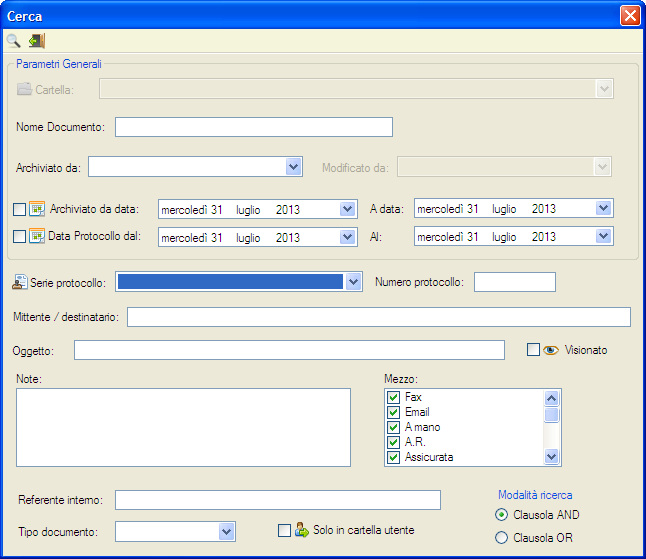
Task: Open the Archiviato da data date picker
Action: coord(348,209)
